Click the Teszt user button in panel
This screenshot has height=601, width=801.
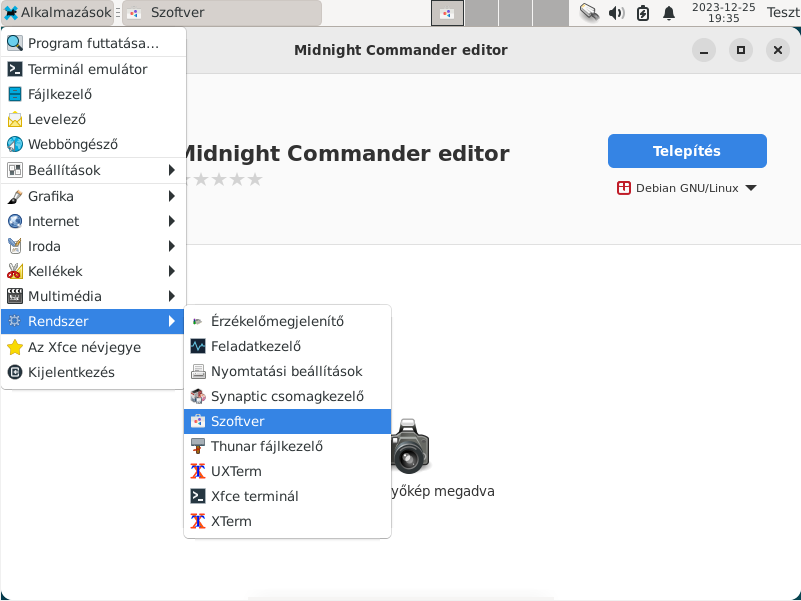(783, 12)
